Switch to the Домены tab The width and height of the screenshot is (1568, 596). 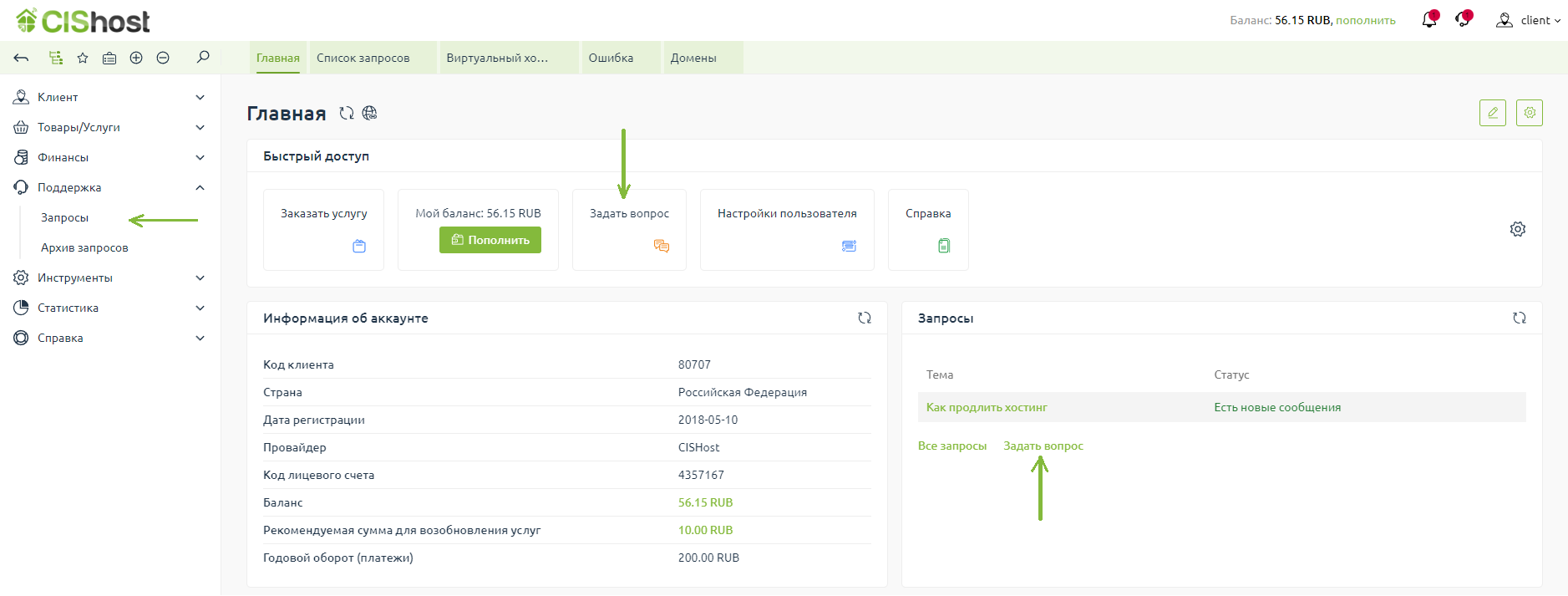tap(693, 58)
